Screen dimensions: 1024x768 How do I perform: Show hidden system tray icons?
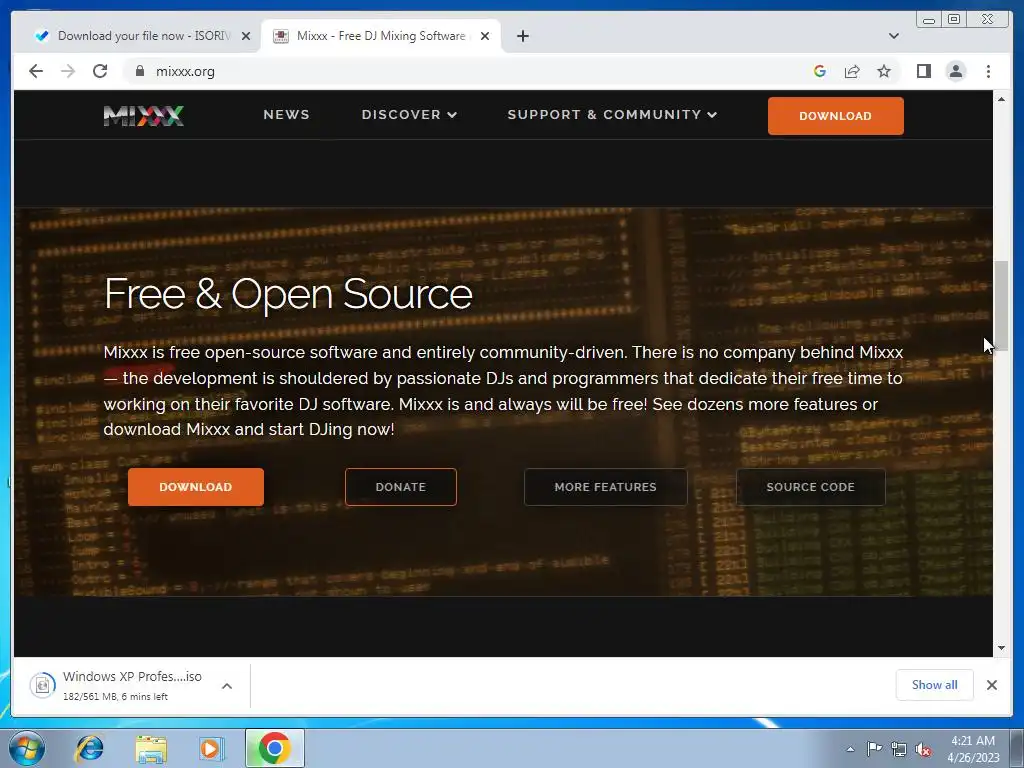click(850, 749)
